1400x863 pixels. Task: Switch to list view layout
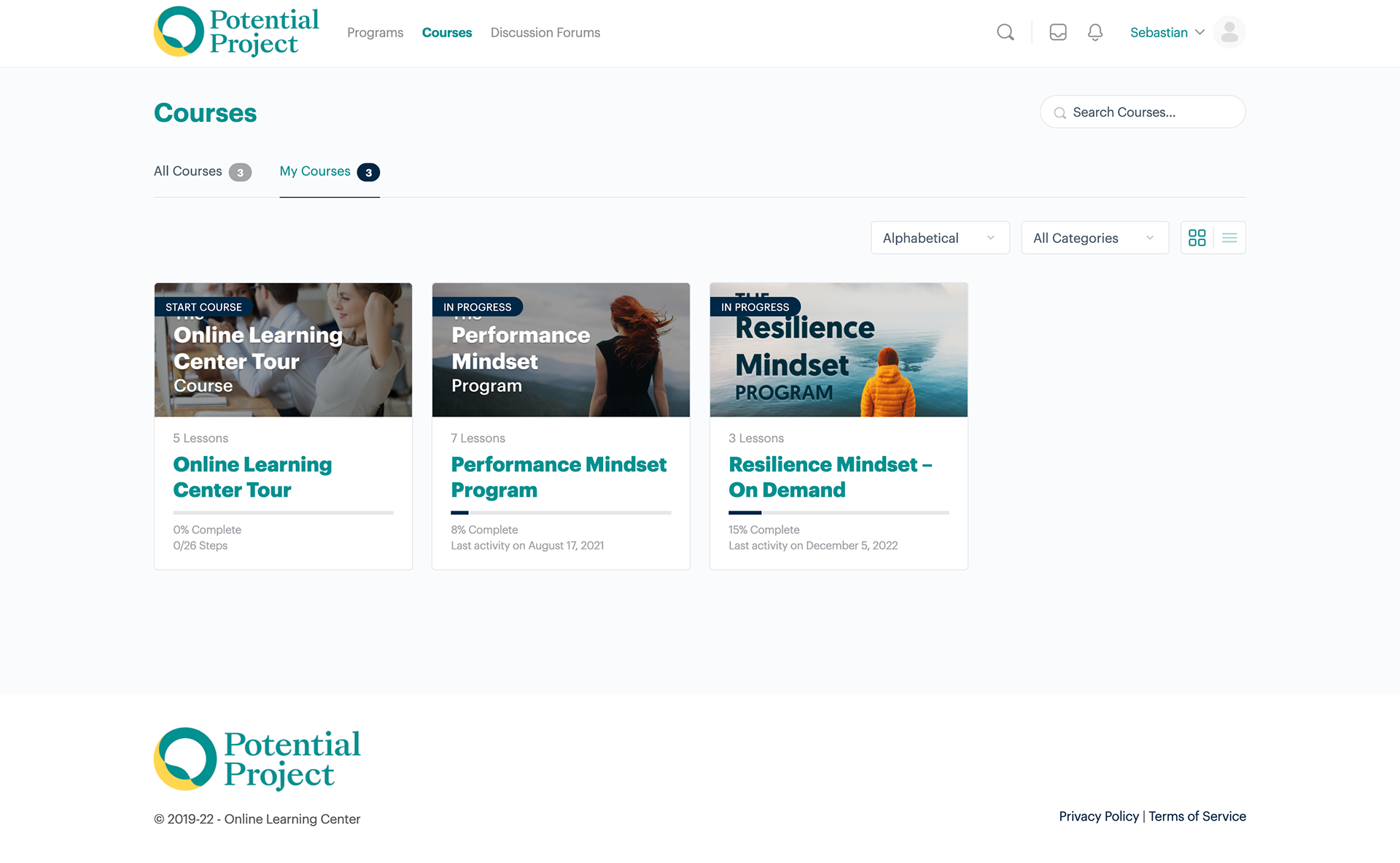pos(1229,238)
